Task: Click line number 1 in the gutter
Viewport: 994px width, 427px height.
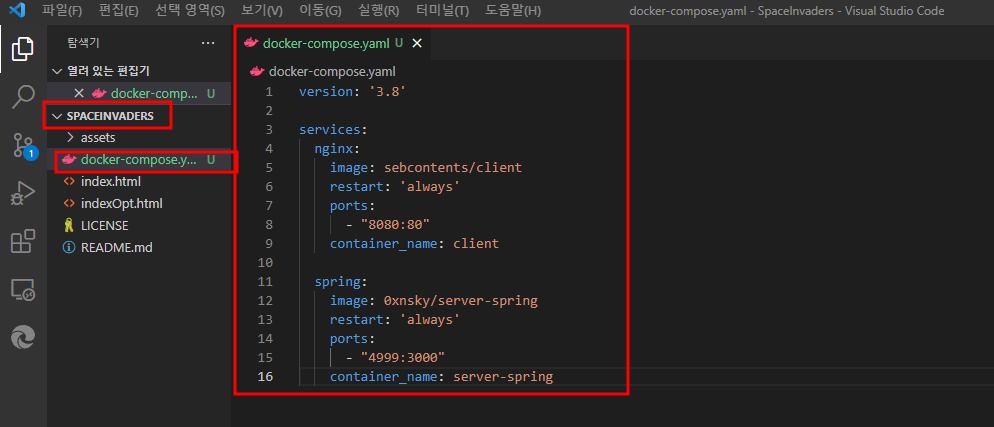Action: point(269,92)
